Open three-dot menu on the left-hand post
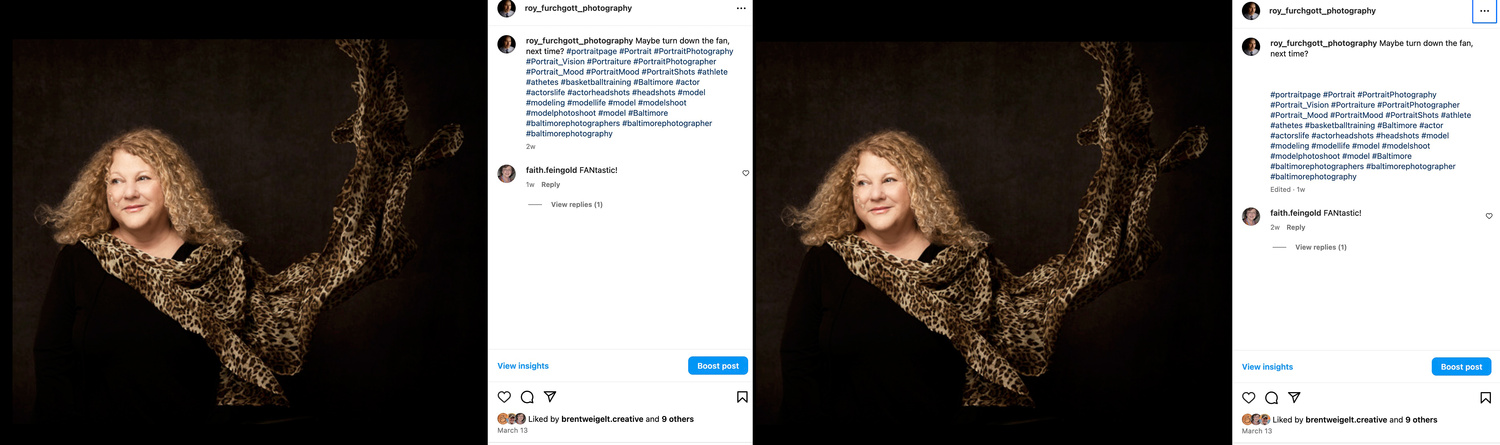 pyautogui.click(x=741, y=8)
